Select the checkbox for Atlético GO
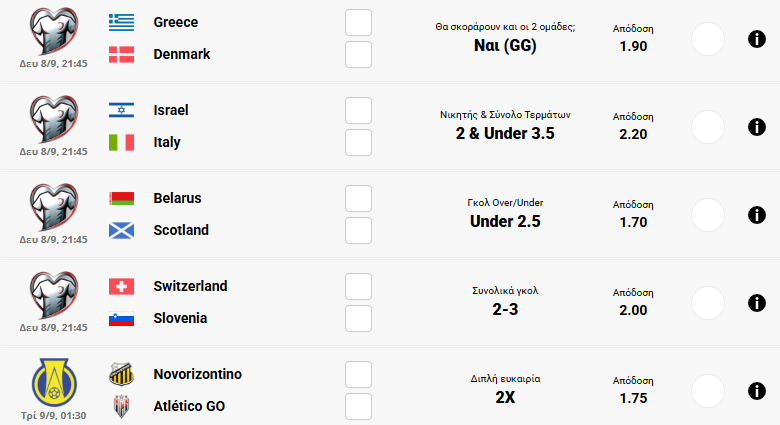 point(358,406)
